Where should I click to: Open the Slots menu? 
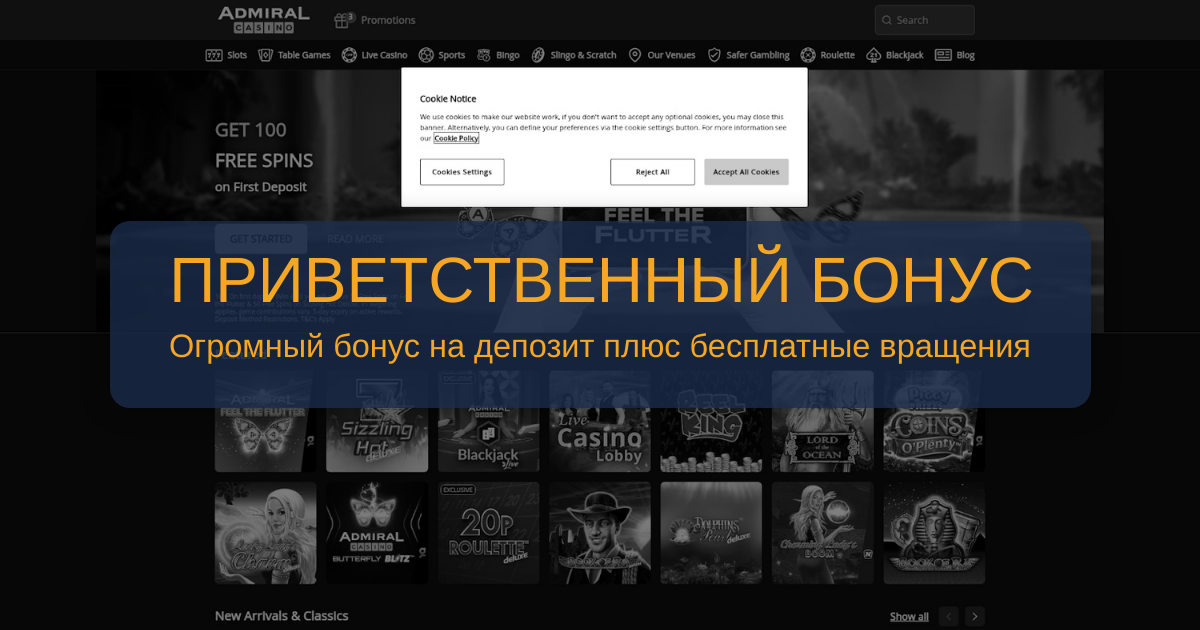pyautogui.click(x=237, y=55)
